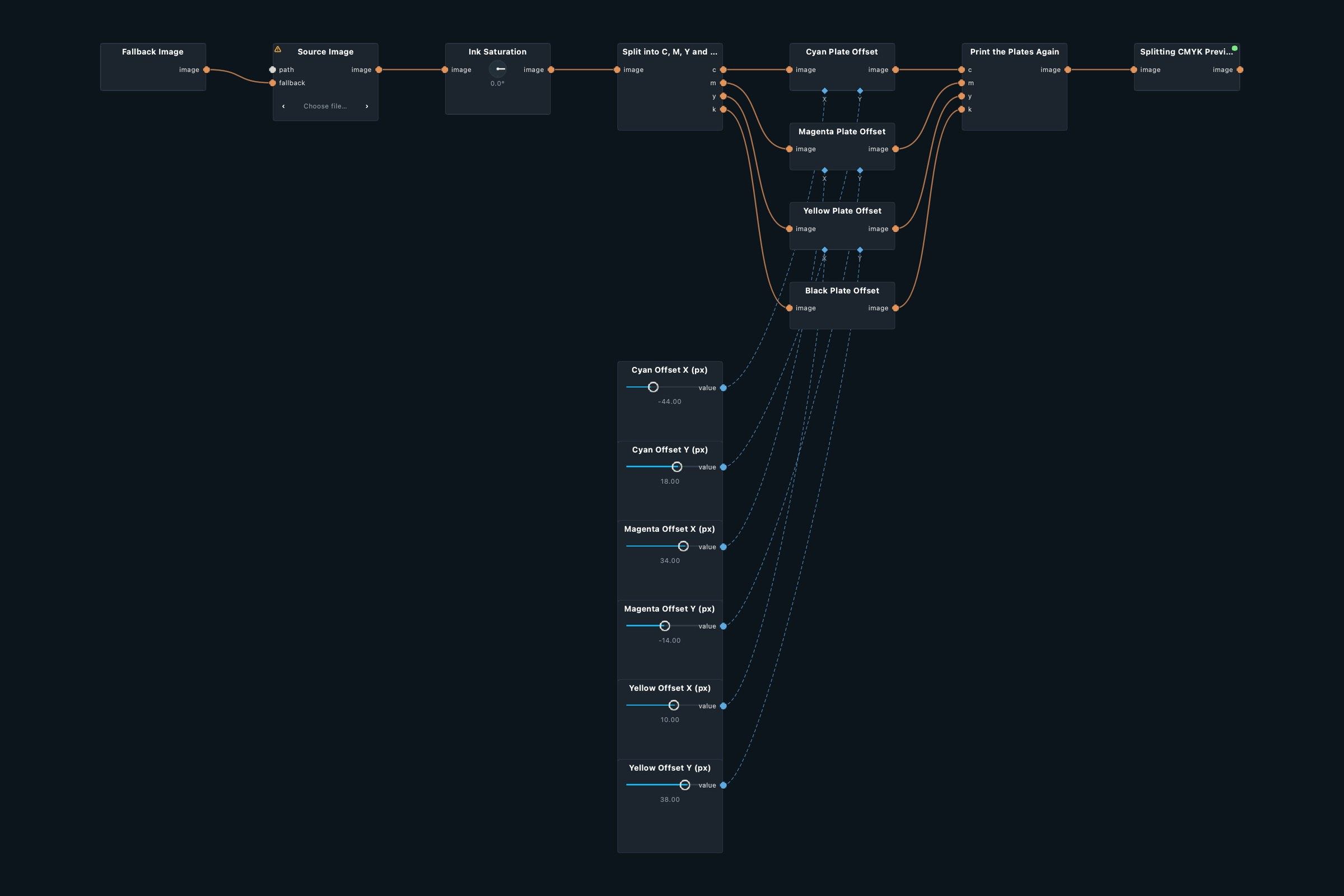Screen dimensions: 1344x896
Task: Click the X diamond port under Yellow Plate Offset
Action: click(824, 250)
